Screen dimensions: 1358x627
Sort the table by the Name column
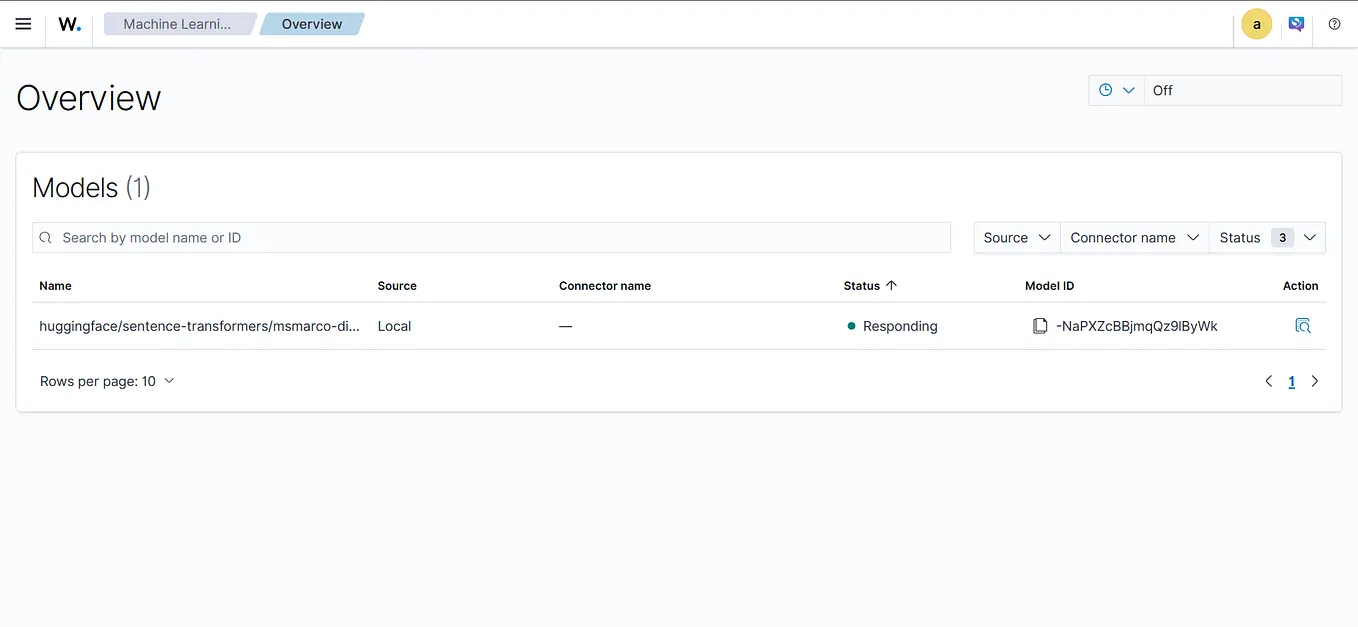pyautogui.click(x=55, y=285)
